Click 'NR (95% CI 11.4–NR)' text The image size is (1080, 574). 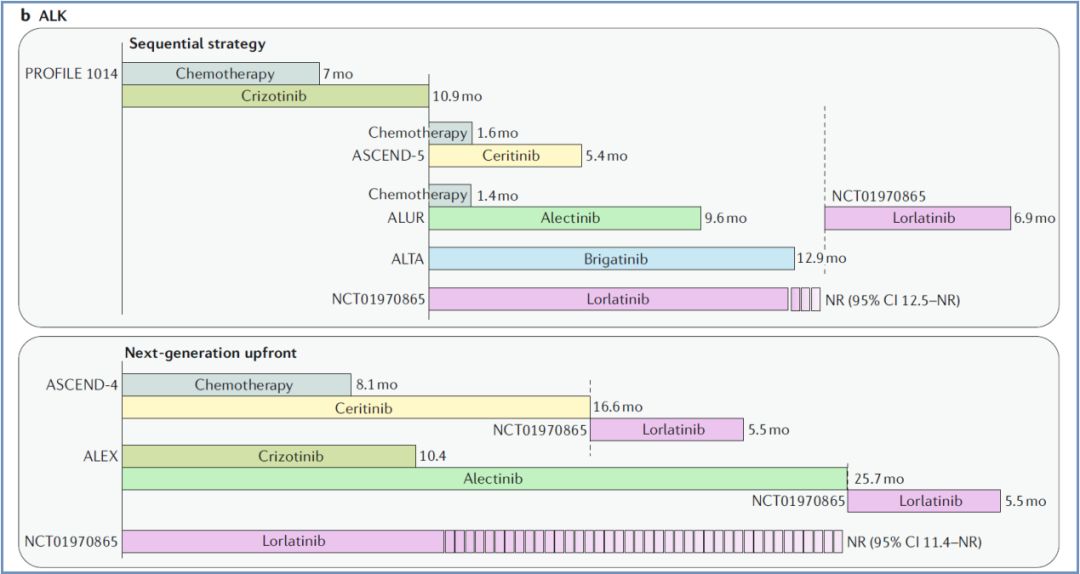tap(913, 542)
